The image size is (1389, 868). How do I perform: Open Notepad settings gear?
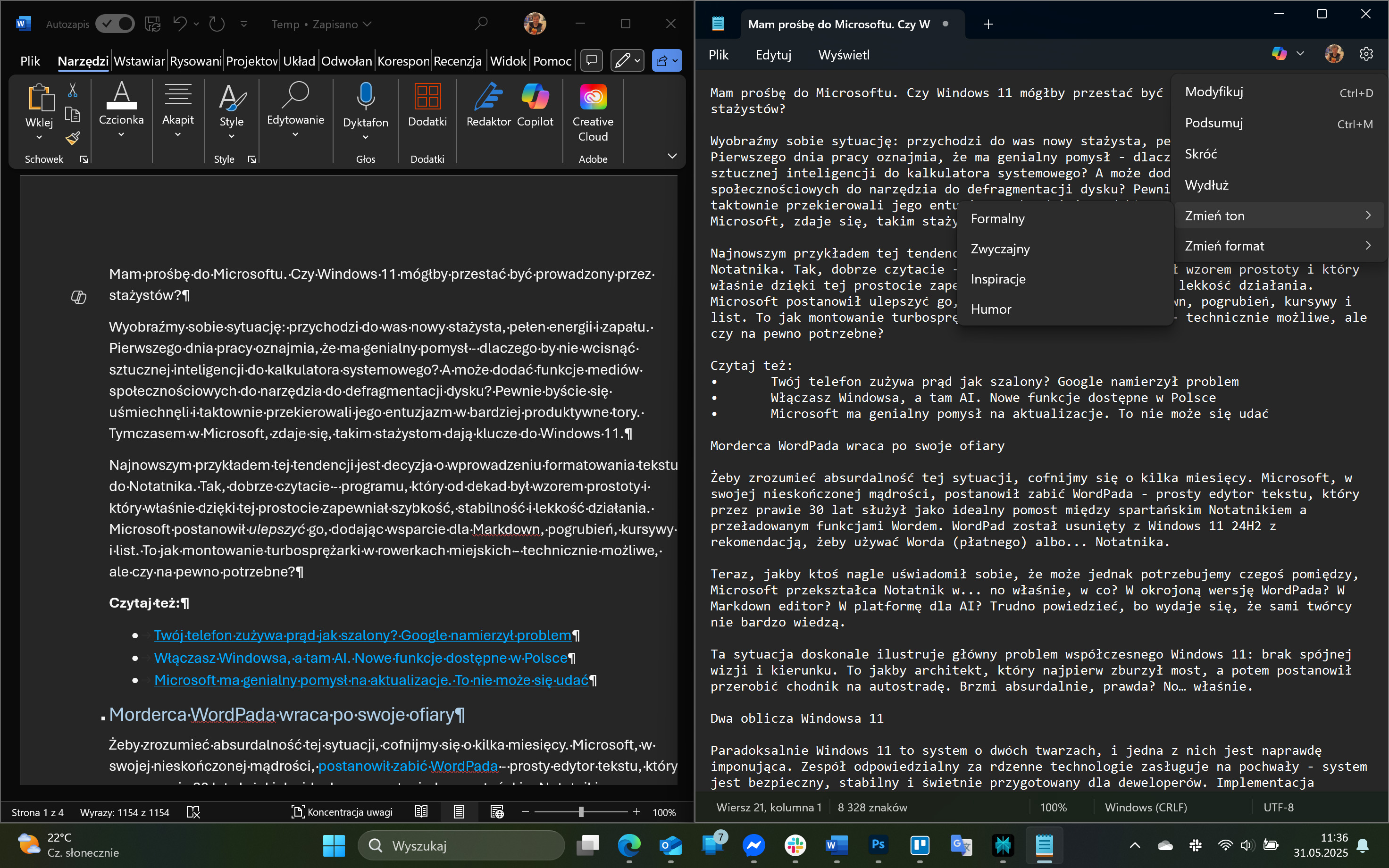pos(1366,54)
